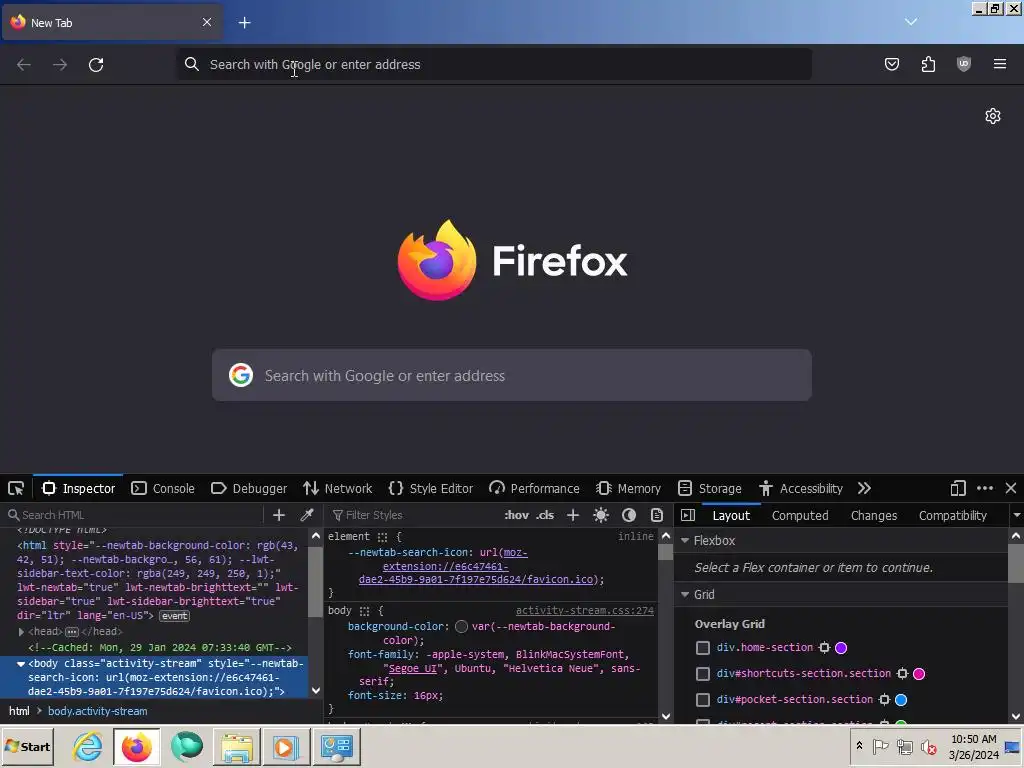Go forward one page
This screenshot has width=1024, height=768.
click(x=60, y=65)
